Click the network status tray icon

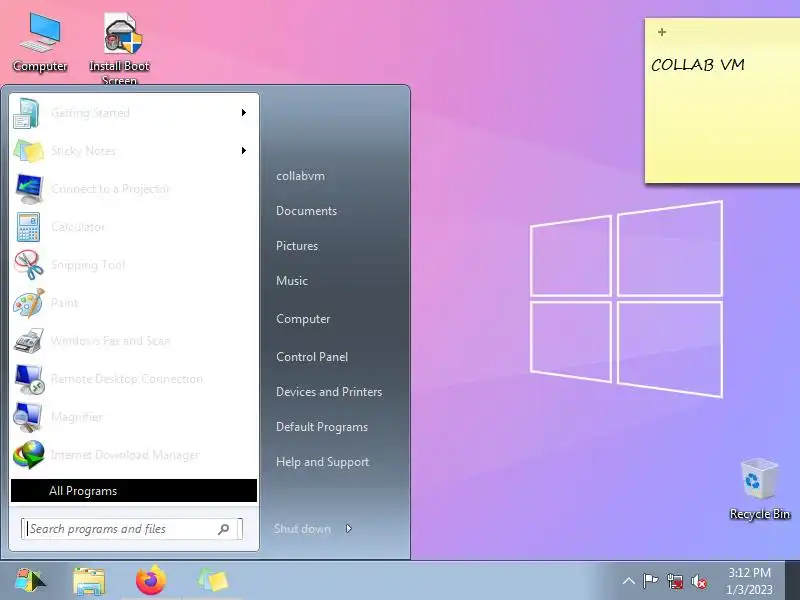(674, 582)
